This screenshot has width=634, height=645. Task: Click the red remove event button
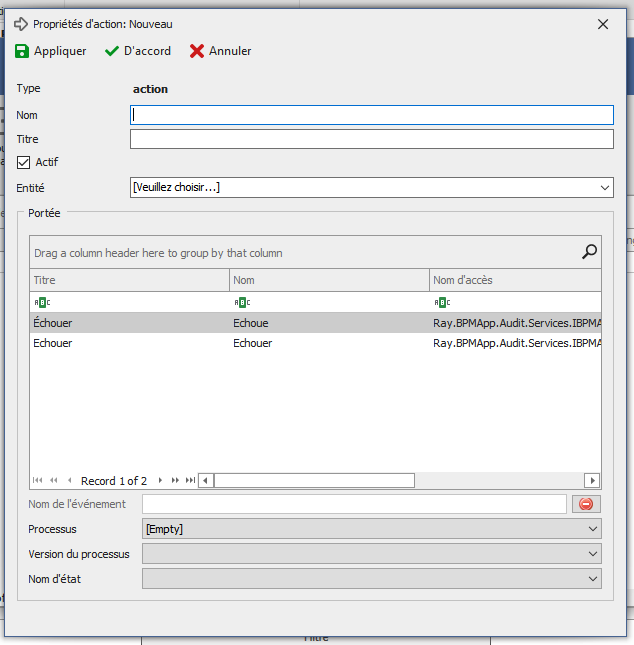[x=586, y=504]
